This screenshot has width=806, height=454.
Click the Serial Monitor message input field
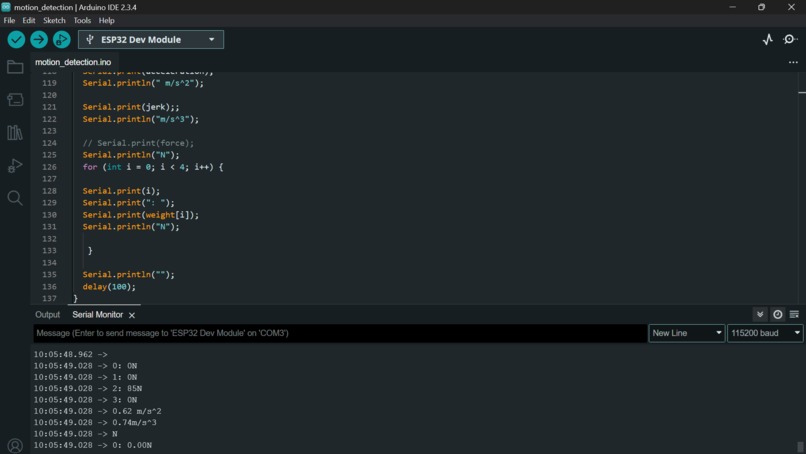click(340, 333)
